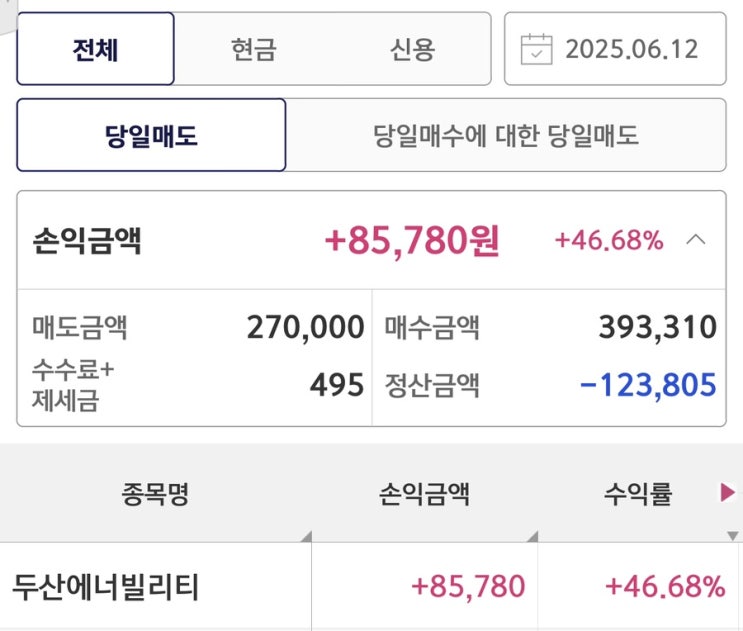Click the 매수금액 value 393,310
The width and height of the screenshot is (743, 631).
click(x=658, y=327)
